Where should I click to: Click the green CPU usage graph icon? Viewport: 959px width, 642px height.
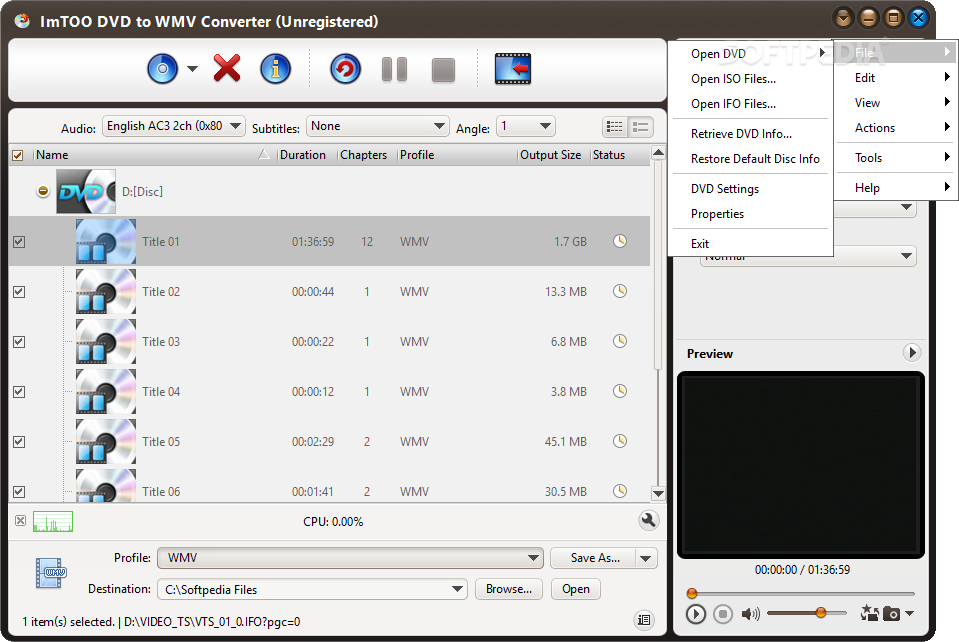pyautogui.click(x=53, y=522)
